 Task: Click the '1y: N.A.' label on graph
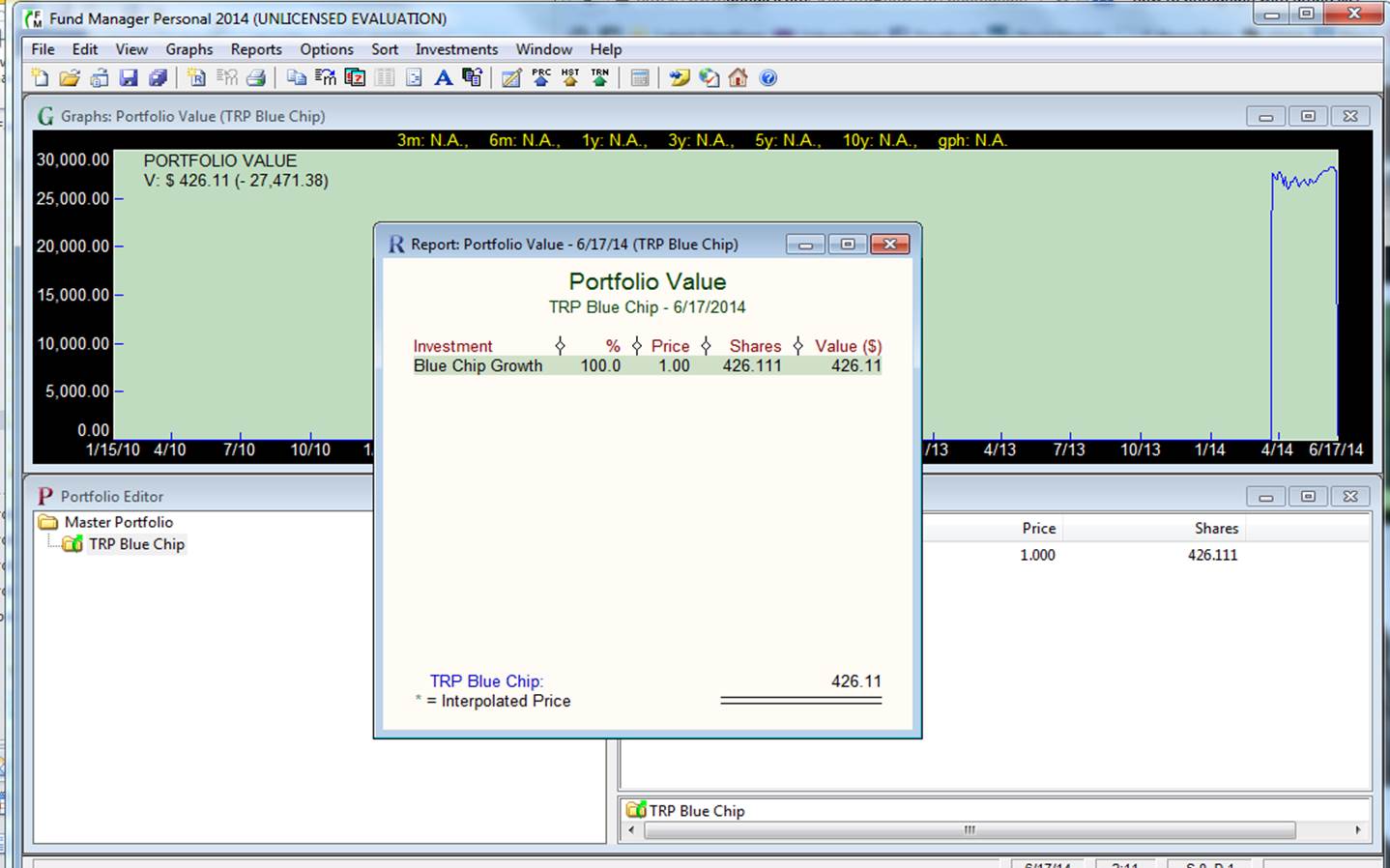point(615,140)
